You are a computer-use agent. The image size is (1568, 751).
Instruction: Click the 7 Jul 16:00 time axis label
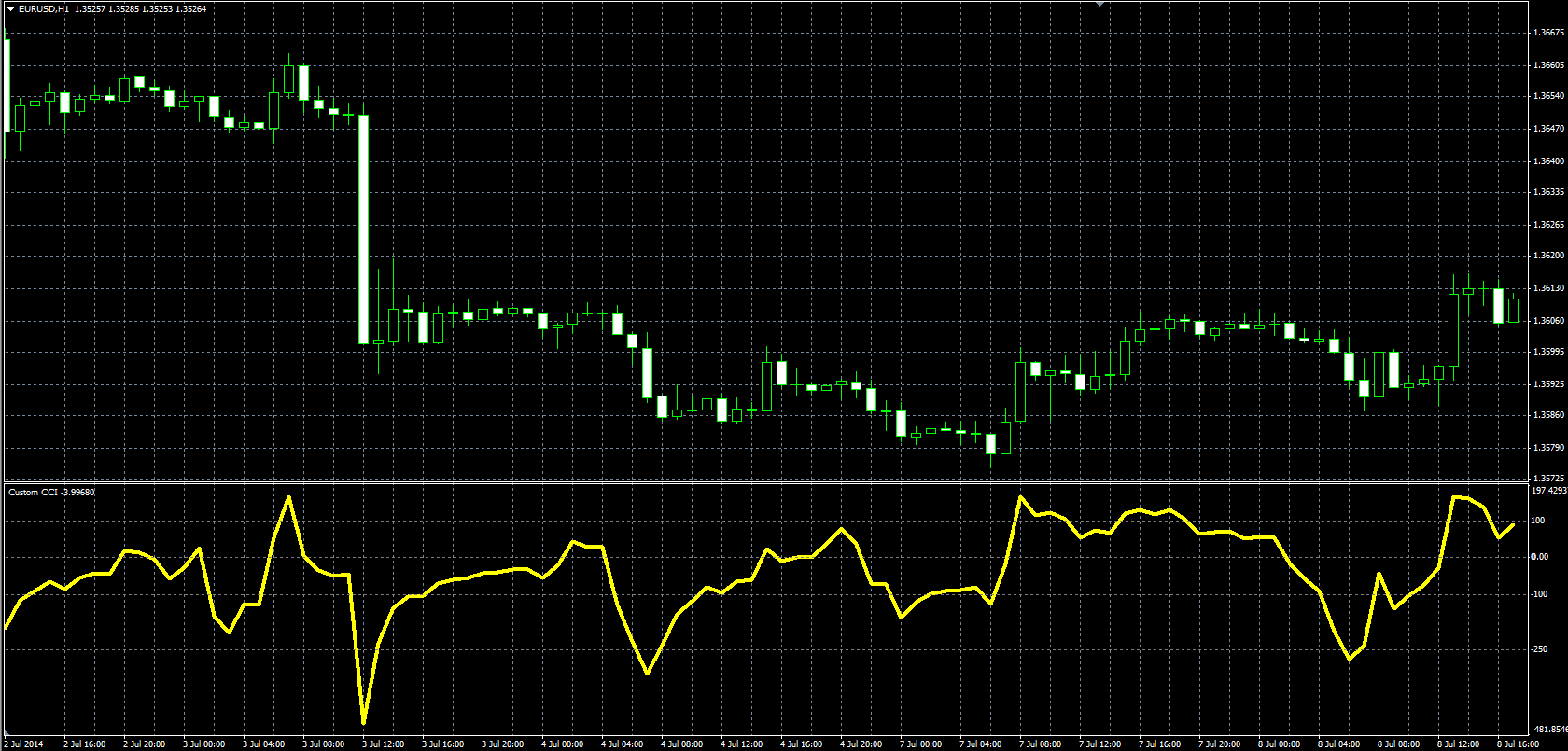click(1159, 744)
